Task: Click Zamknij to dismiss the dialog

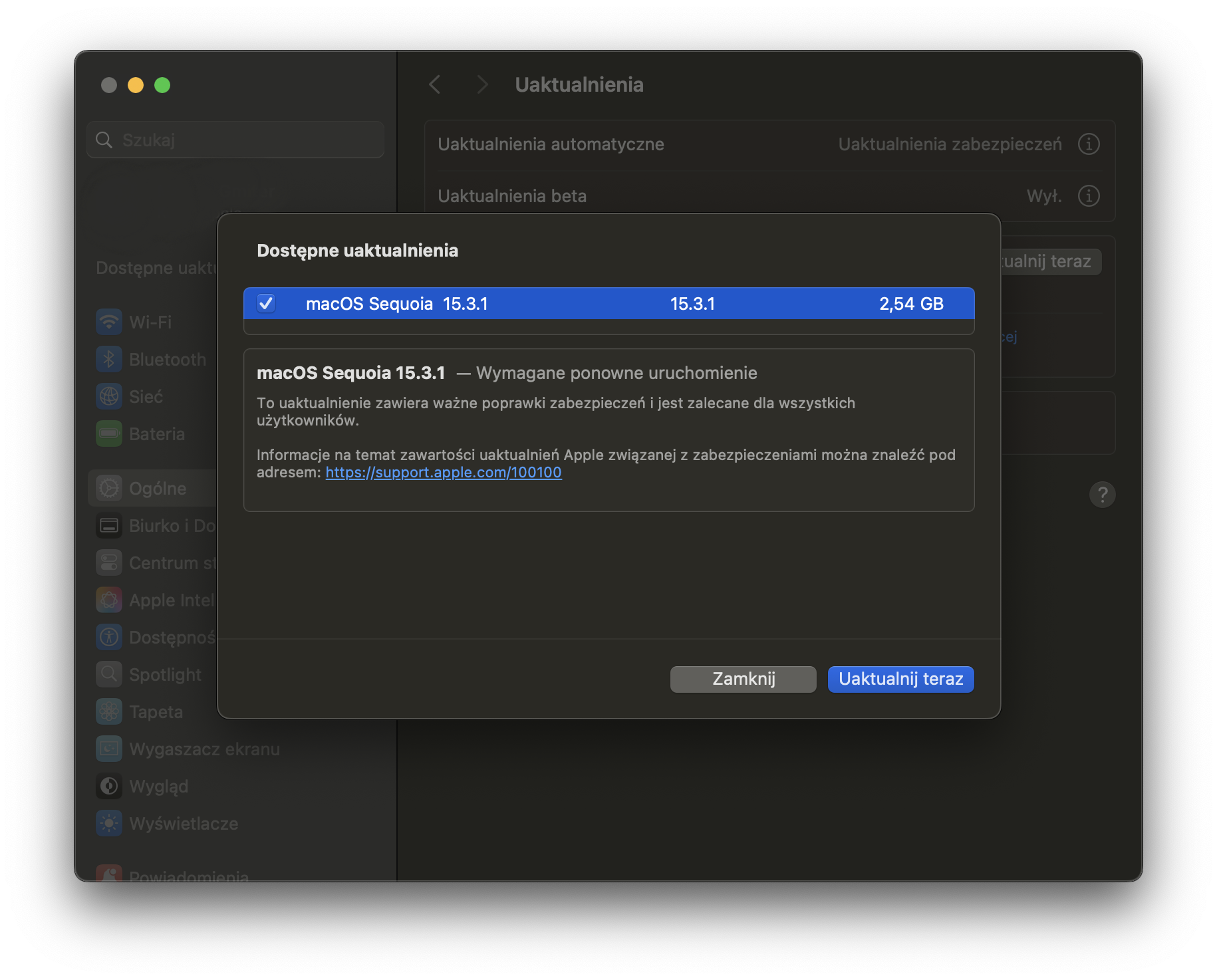Action: click(x=743, y=679)
